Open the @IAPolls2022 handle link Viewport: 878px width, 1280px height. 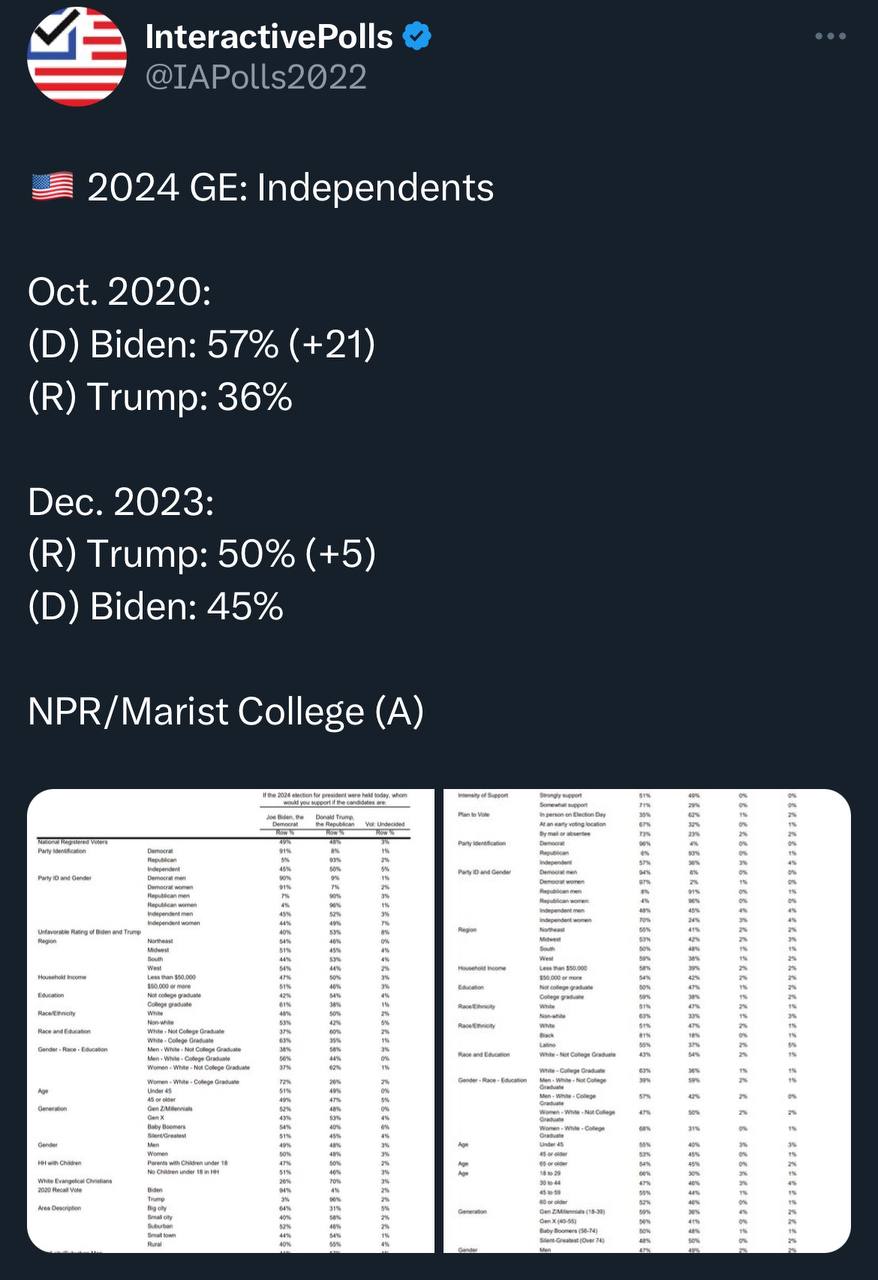[x=256, y=77]
